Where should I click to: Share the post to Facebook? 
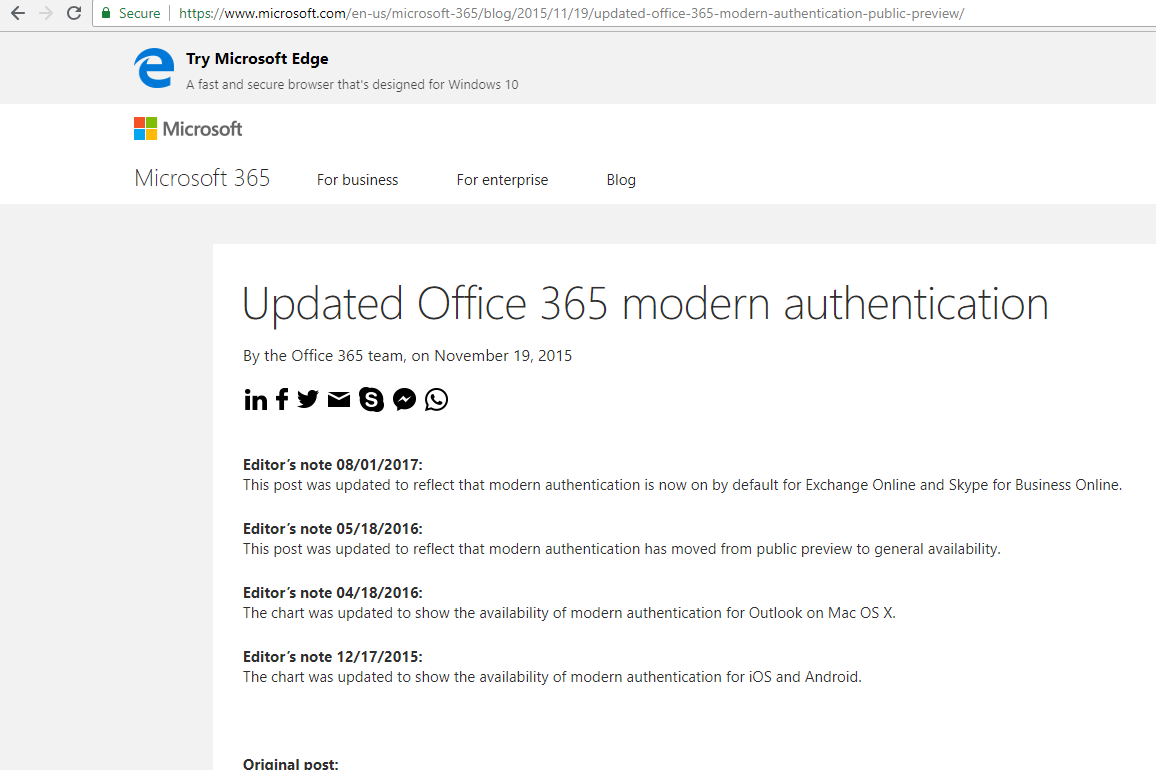point(281,399)
